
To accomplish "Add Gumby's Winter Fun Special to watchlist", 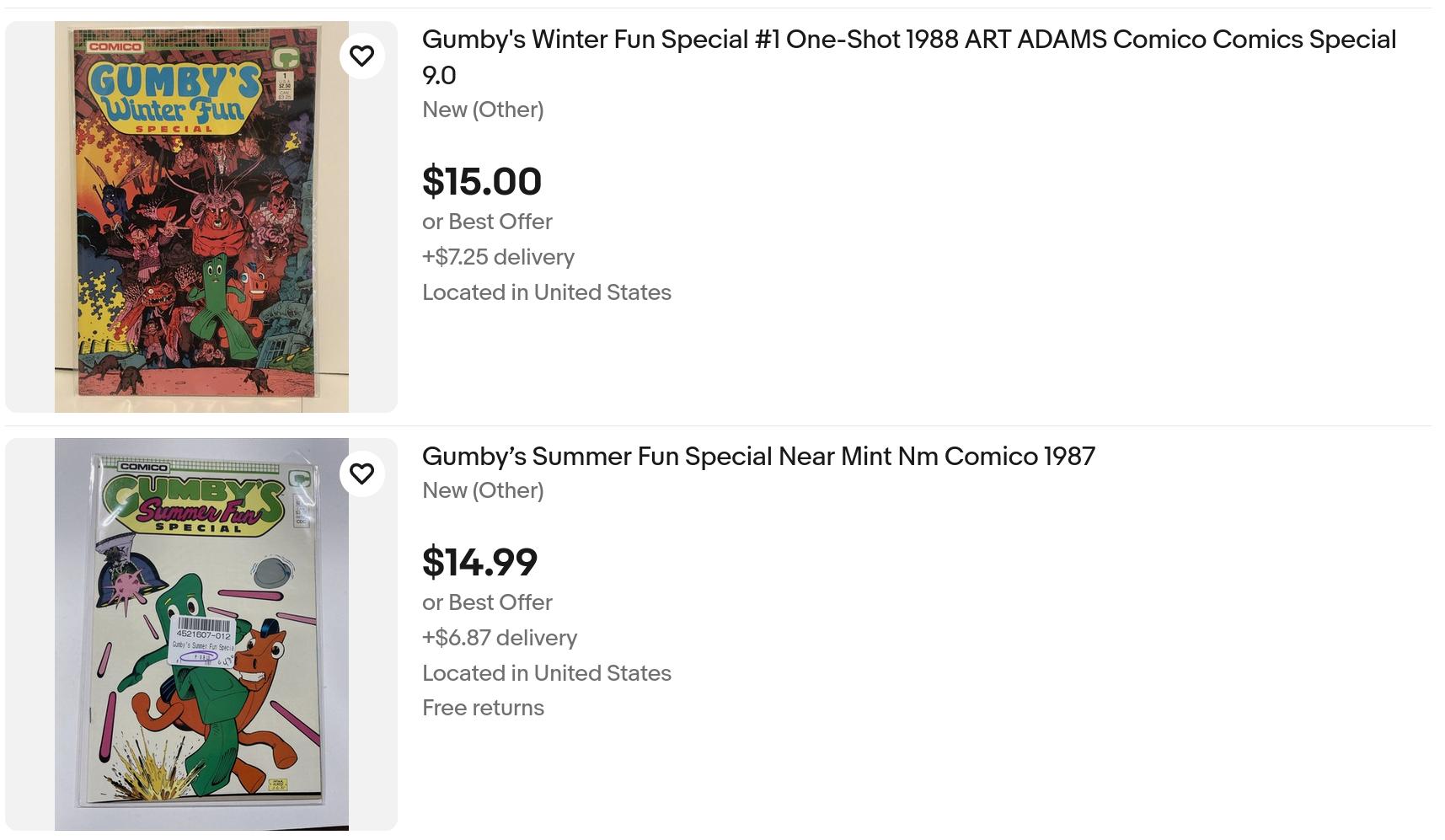I will 361,56.
